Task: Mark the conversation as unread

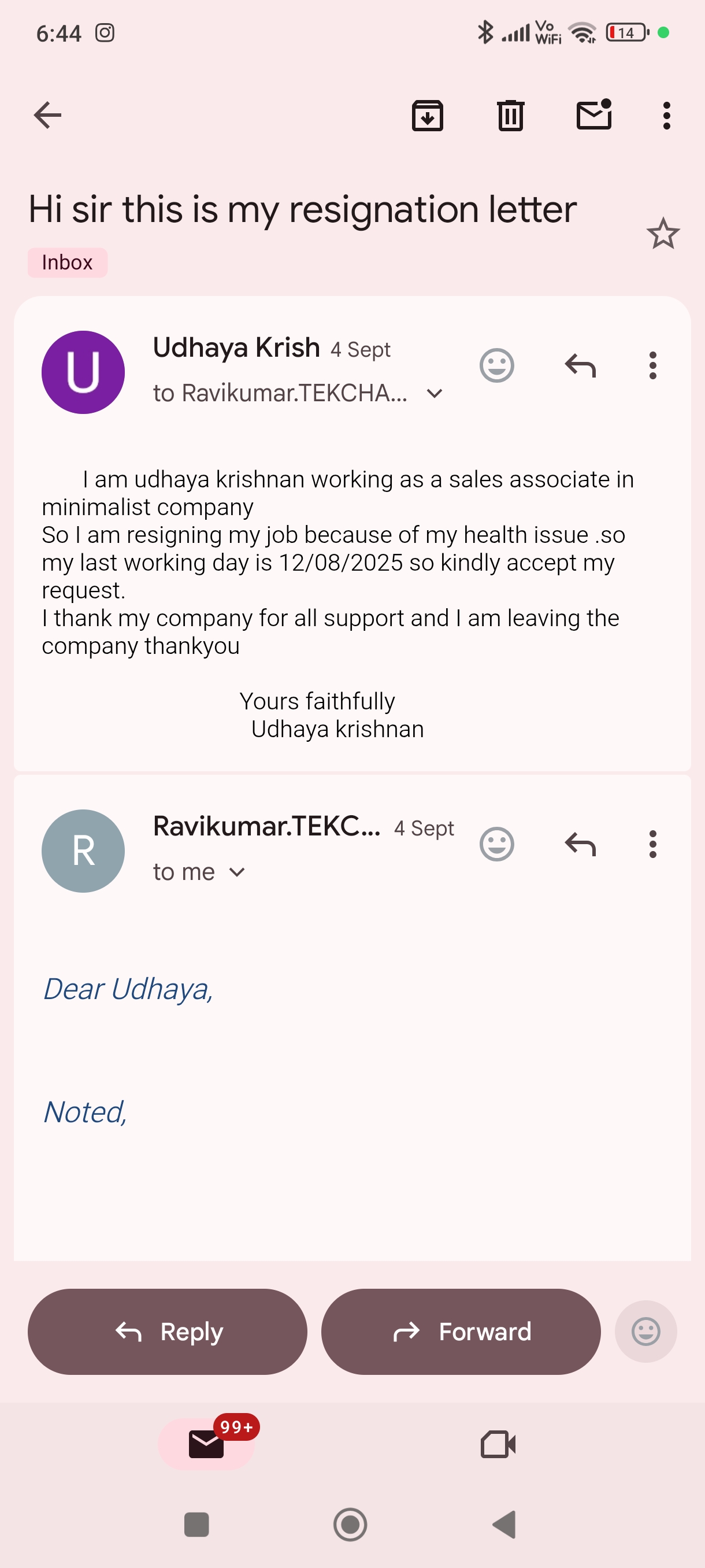Action: point(593,115)
